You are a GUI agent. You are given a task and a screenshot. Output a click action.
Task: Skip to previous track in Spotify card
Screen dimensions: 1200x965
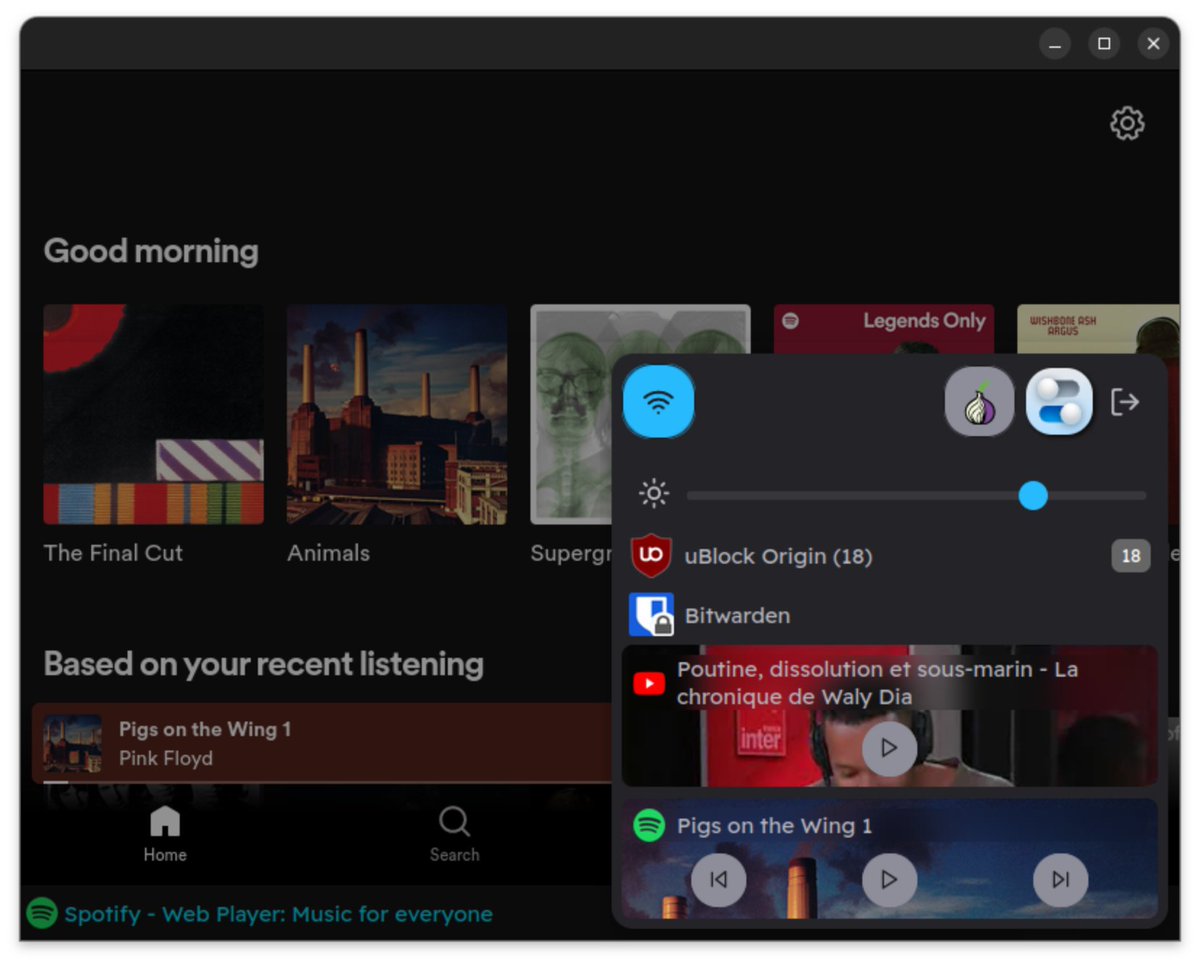[x=718, y=880]
